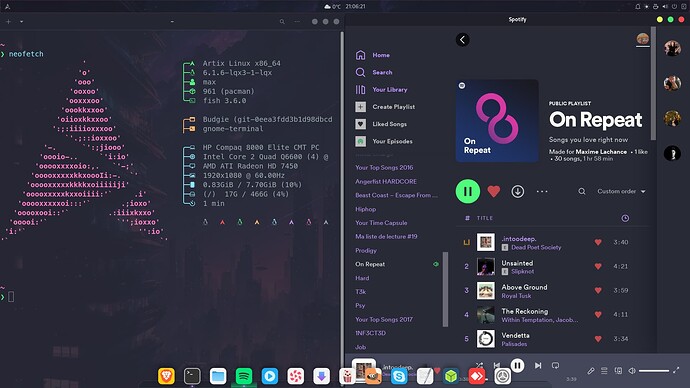This screenshot has height=388, width=690.
Task: Open the Spotify user profile avatar menu
Action: [x=642, y=39]
